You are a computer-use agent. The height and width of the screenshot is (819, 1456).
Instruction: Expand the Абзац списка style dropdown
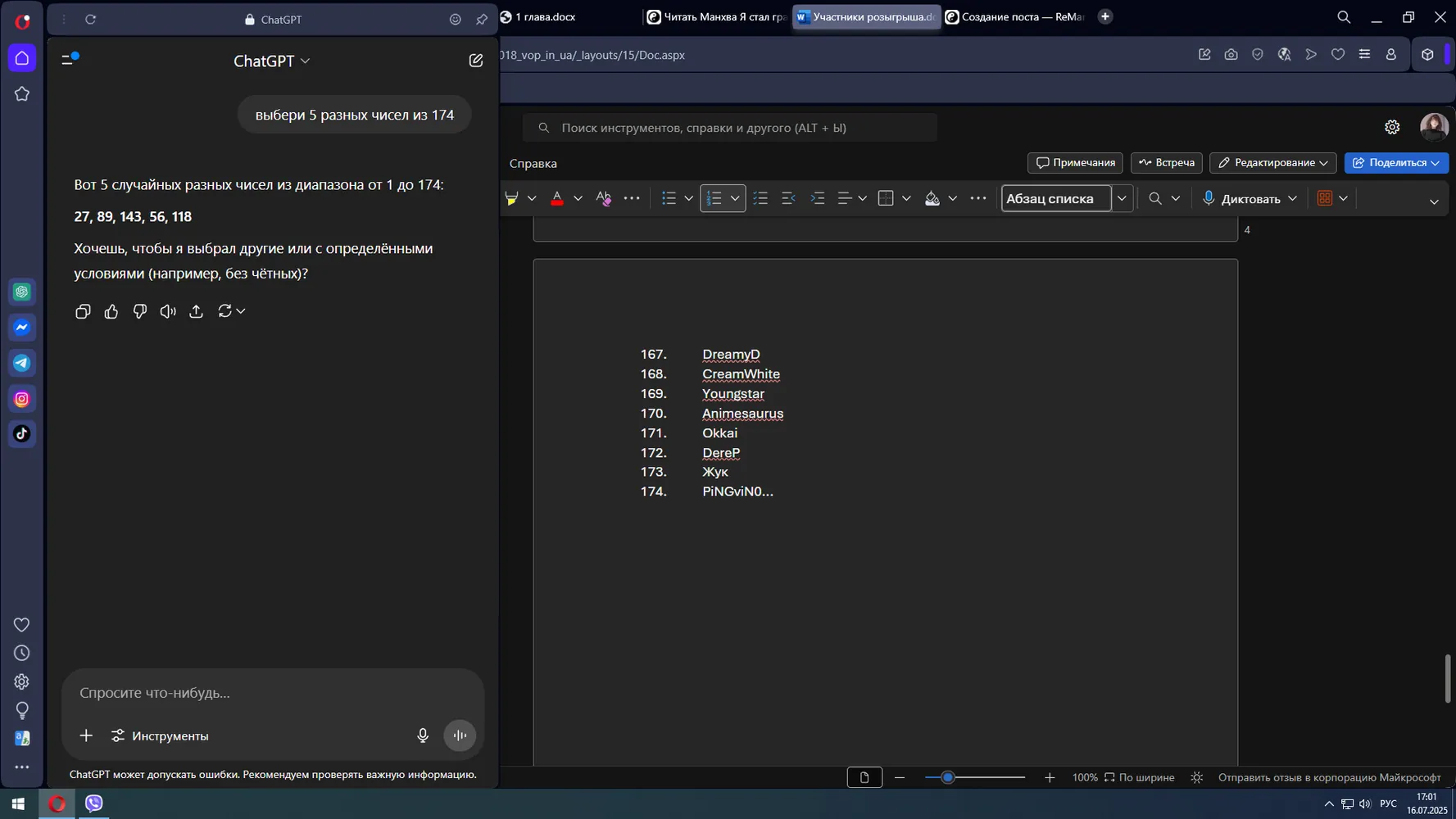pyautogui.click(x=1122, y=198)
